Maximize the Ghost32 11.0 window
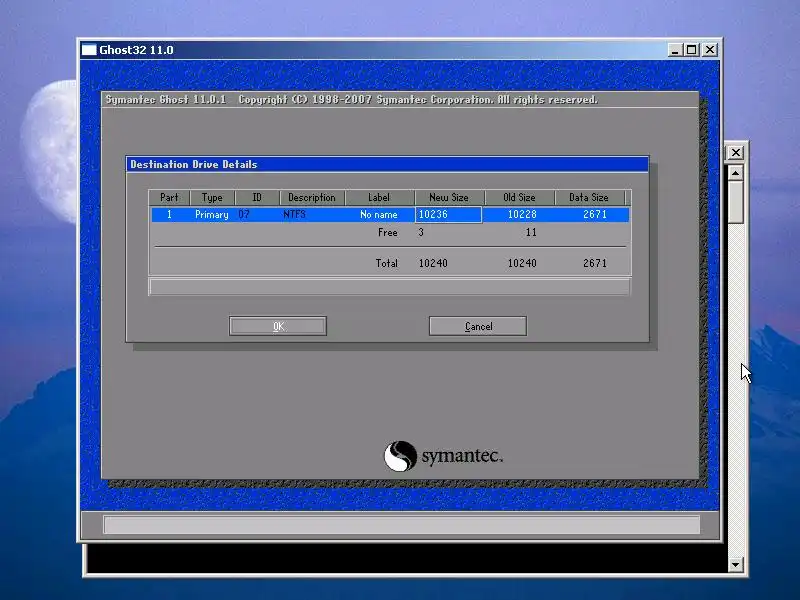This screenshot has height=600, width=800. [691, 49]
